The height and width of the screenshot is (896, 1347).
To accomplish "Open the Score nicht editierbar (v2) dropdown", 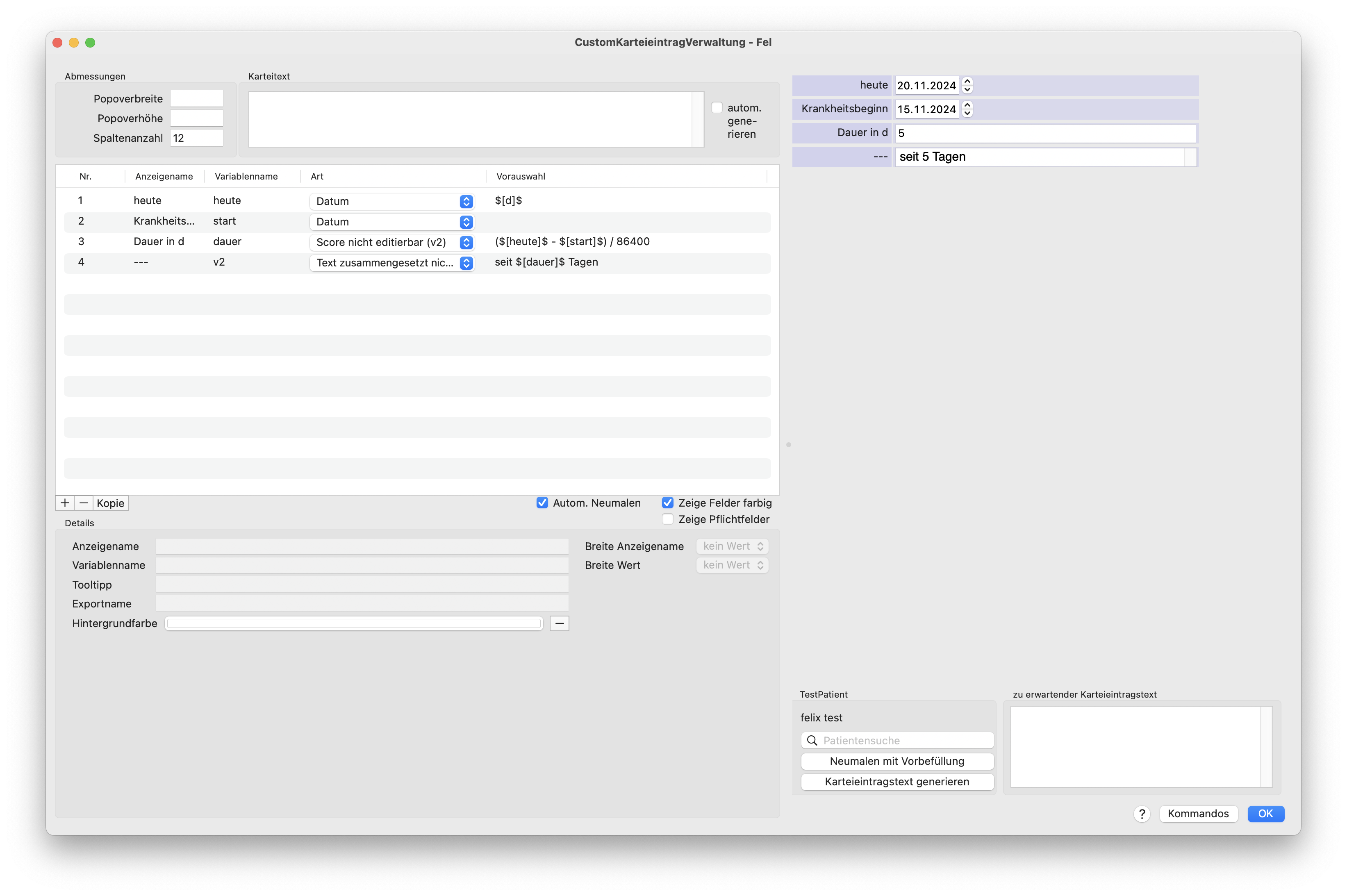I will coord(392,242).
